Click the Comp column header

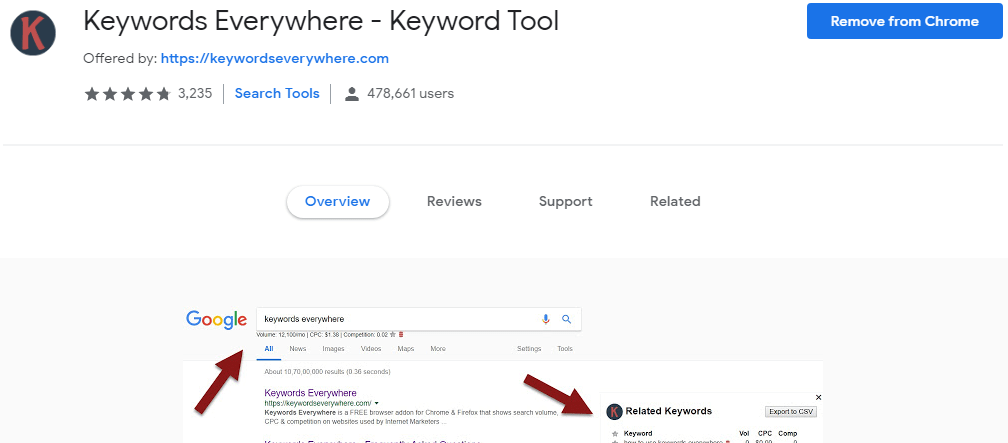(x=788, y=434)
